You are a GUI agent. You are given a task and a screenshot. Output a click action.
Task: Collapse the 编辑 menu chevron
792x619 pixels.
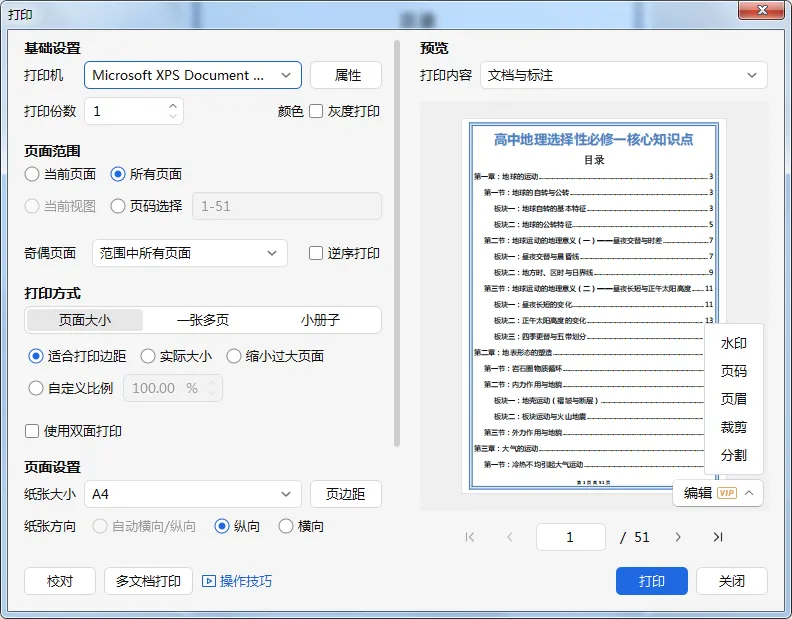[749, 493]
